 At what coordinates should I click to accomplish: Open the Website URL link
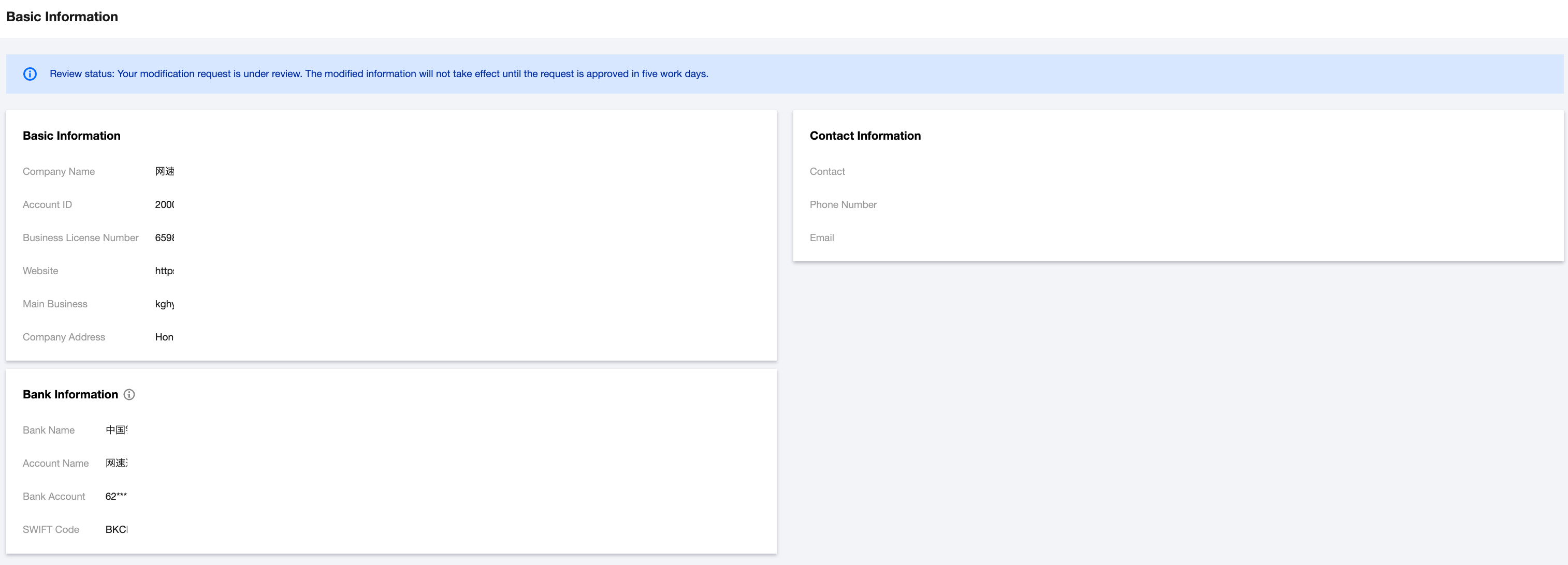(164, 271)
